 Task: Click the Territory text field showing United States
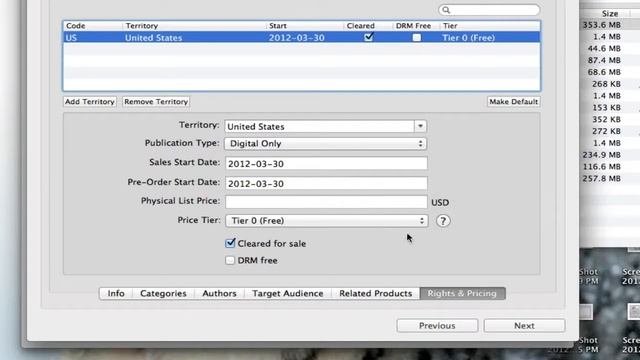coord(320,126)
